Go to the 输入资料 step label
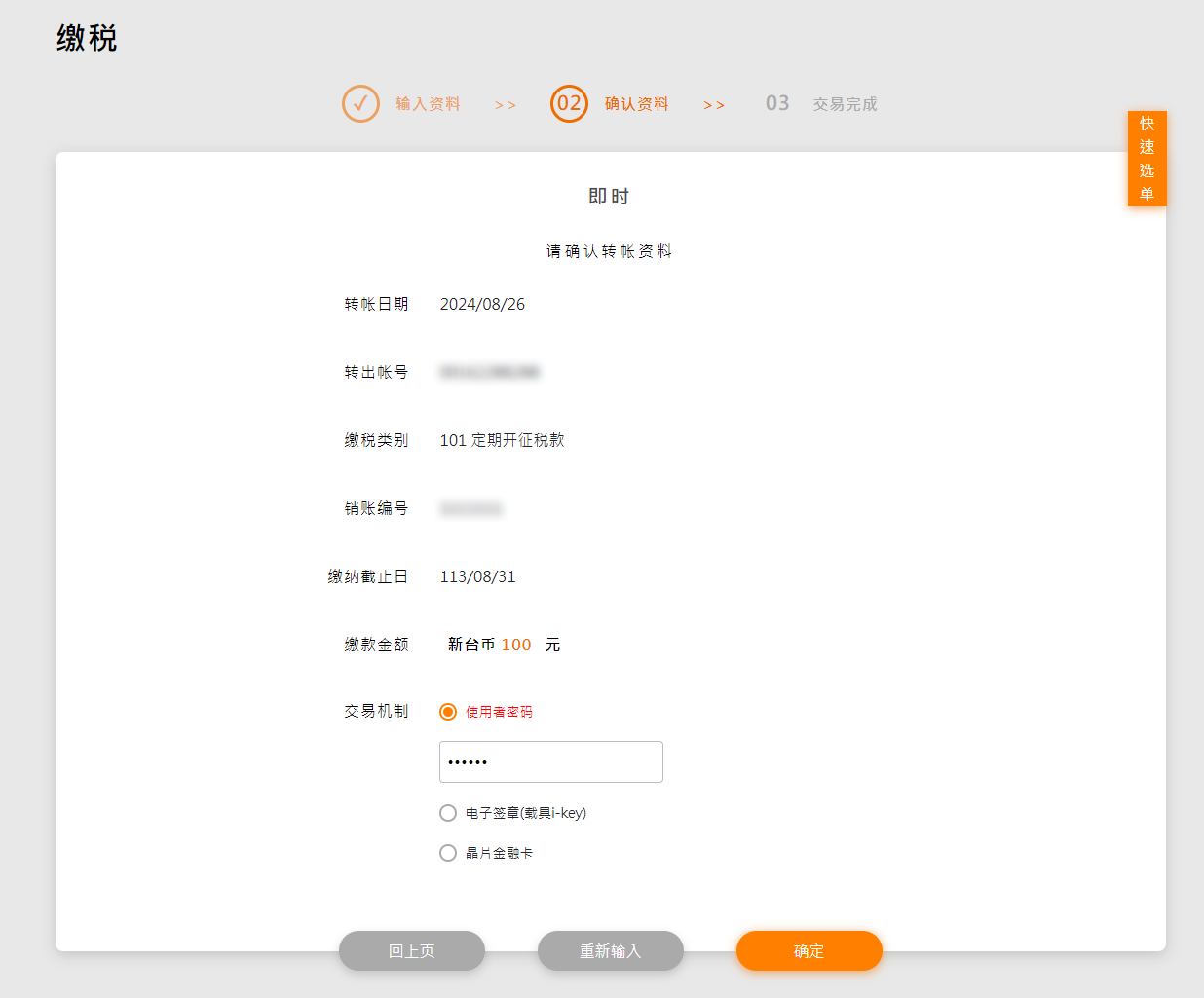1204x998 pixels. pyautogui.click(x=428, y=104)
